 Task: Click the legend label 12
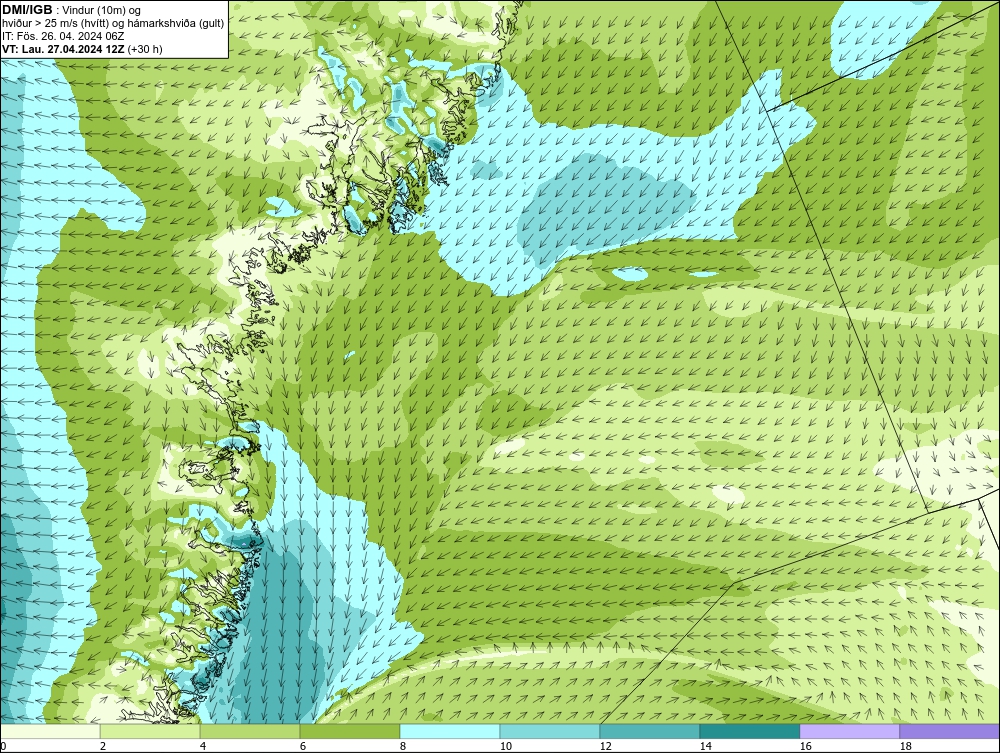605,746
